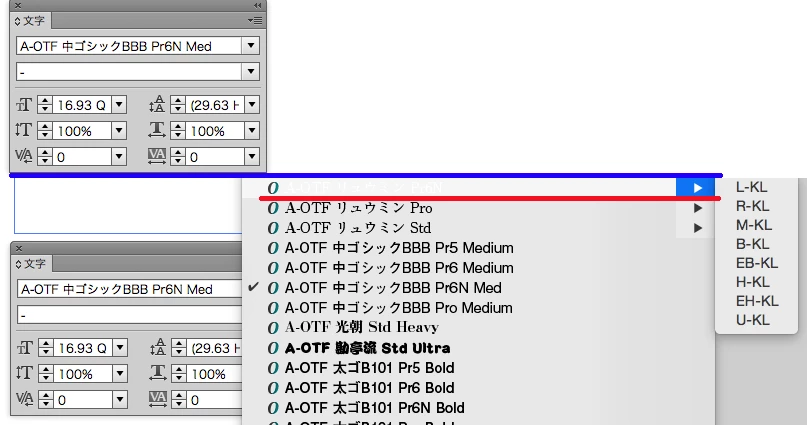Screen dimensions: 807x425
Task: Click the vertical scale icon in lower panel
Action: tap(25, 374)
